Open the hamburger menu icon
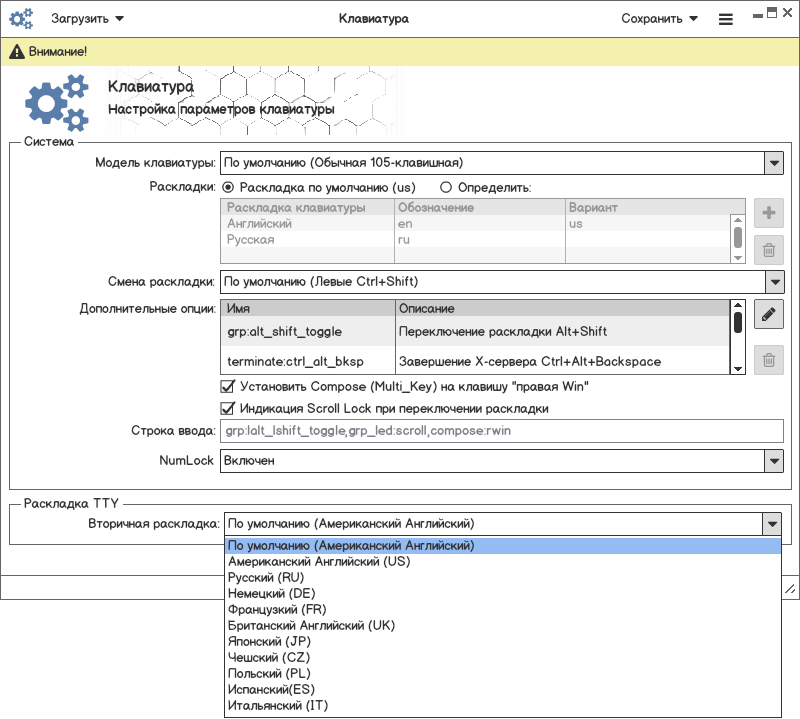This screenshot has width=800, height=719. point(725,19)
